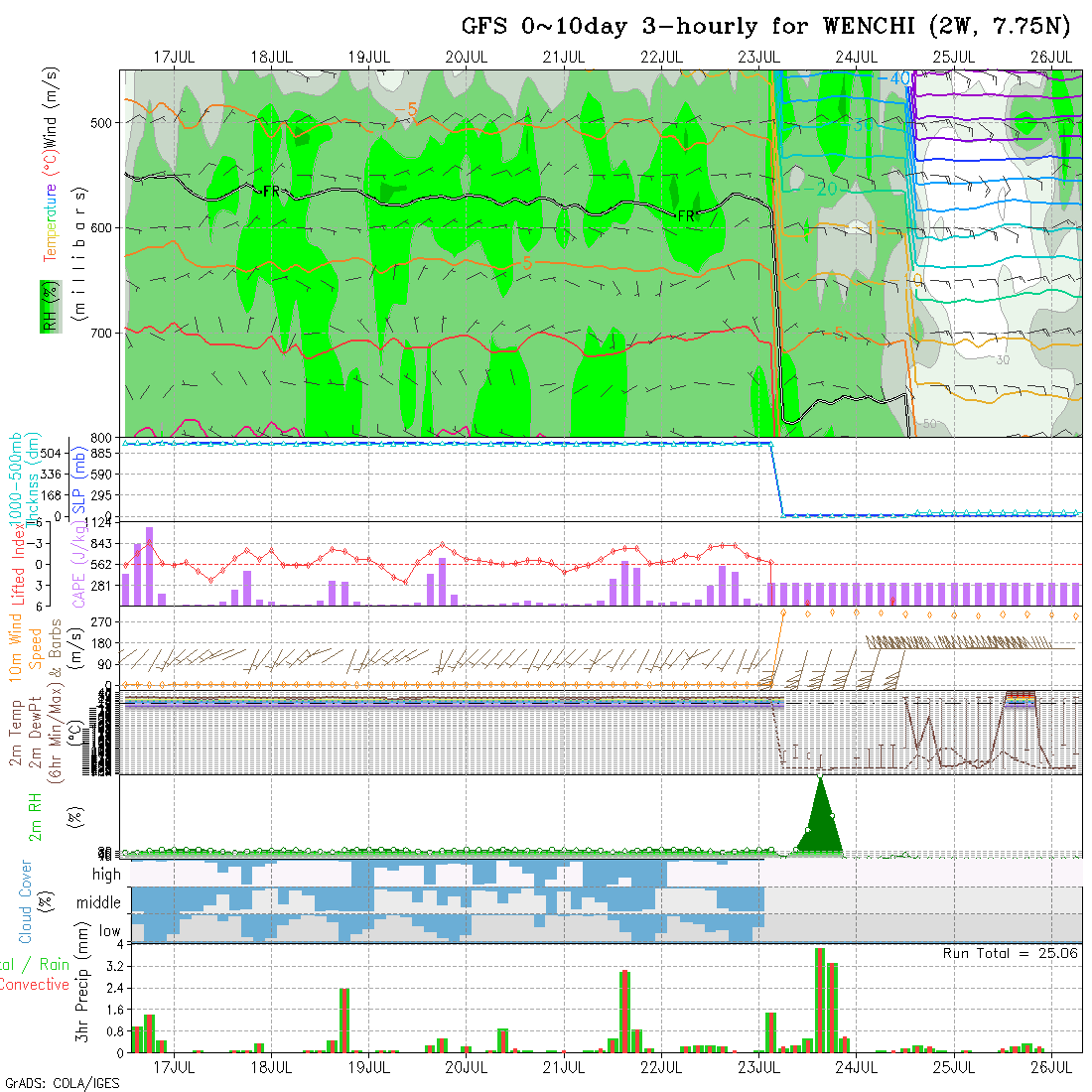This screenshot has height=1092, width=1092.
Task: Select the 24JUL label on the bottom axis
Action: pos(856,1067)
